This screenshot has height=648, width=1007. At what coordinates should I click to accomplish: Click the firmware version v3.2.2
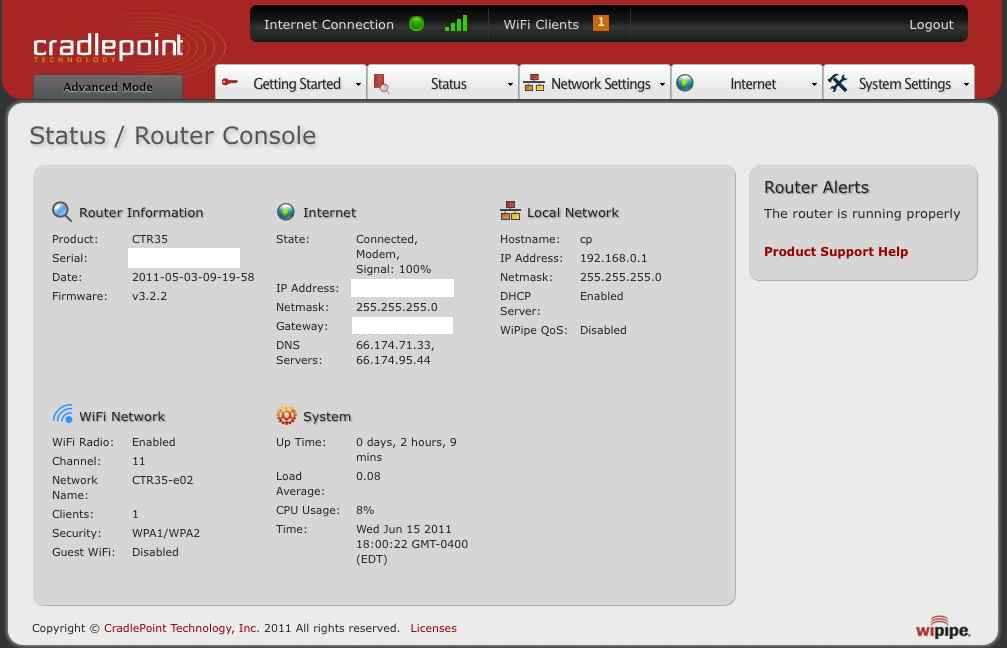coord(149,296)
